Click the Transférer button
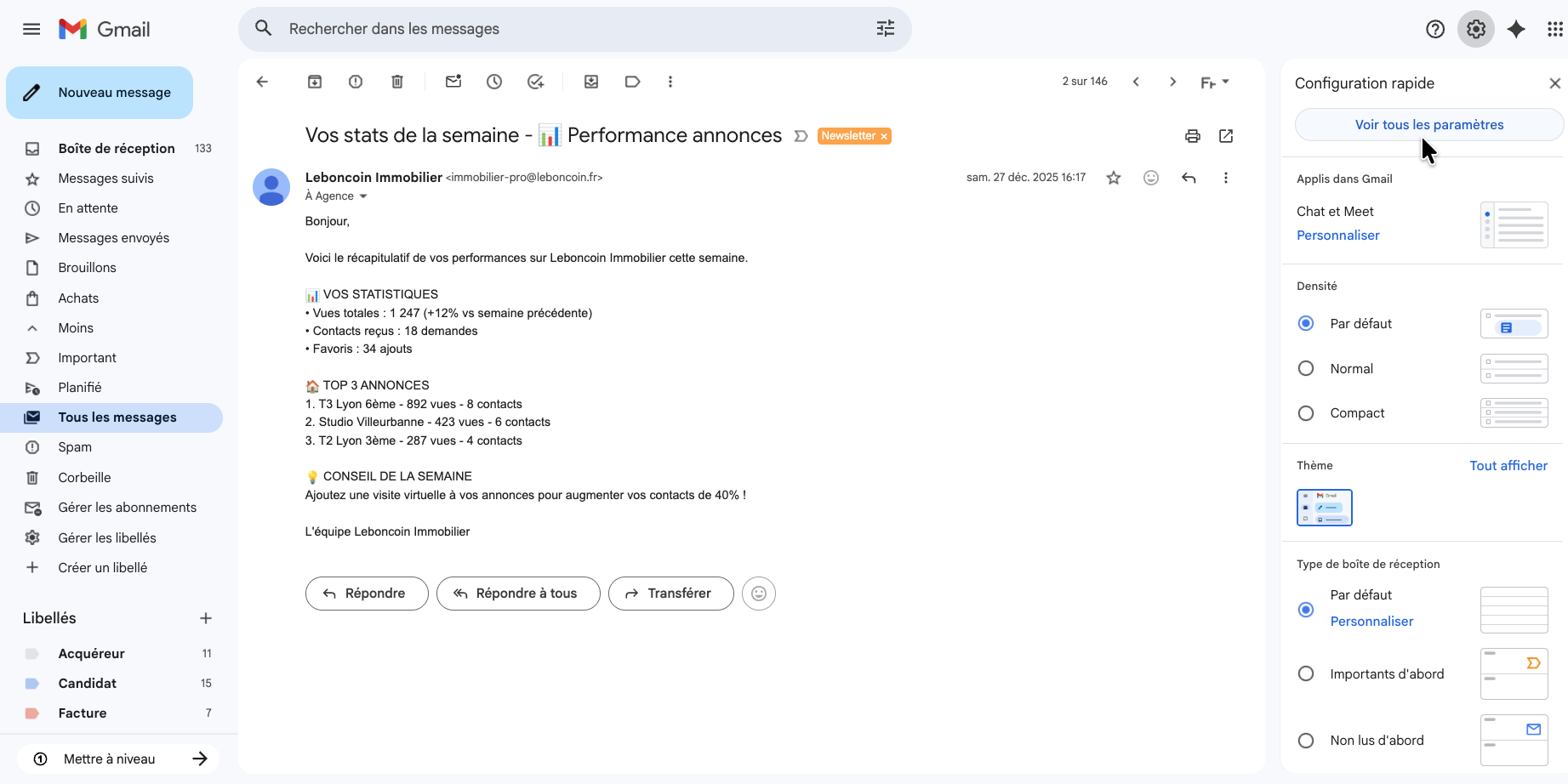The height and width of the screenshot is (784, 1568). tap(670, 594)
